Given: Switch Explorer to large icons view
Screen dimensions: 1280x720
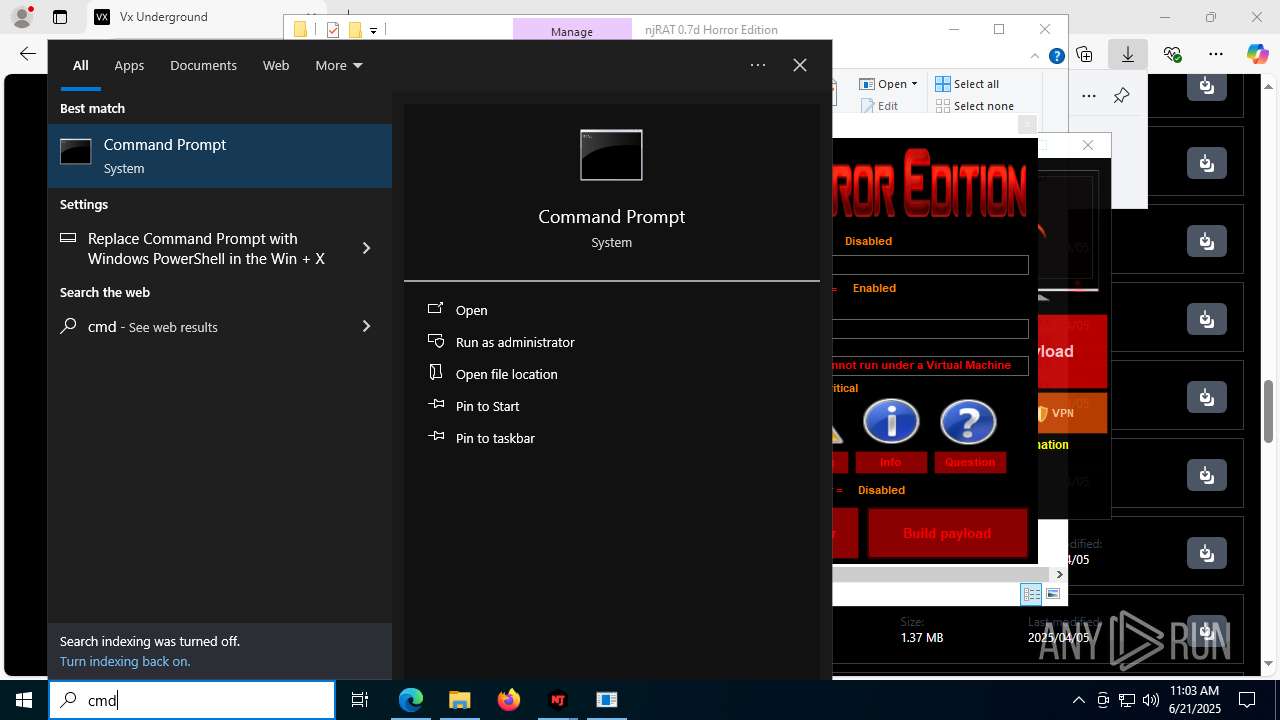Looking at the screenshot, I should [1052, 594].
